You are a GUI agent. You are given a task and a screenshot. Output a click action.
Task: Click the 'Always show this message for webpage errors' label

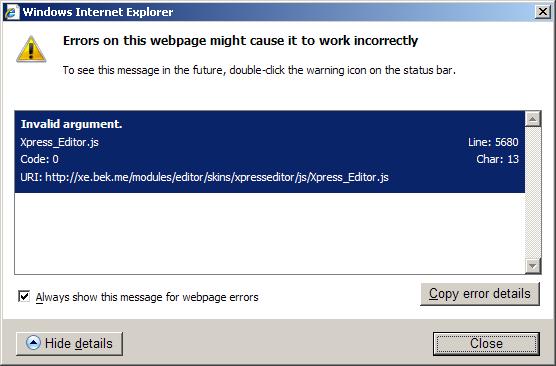[147, 297]
